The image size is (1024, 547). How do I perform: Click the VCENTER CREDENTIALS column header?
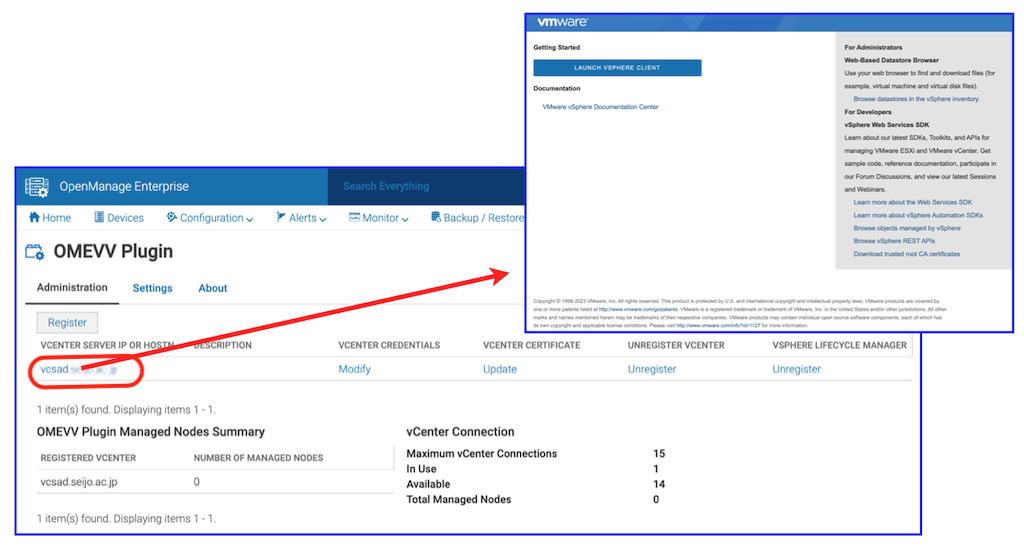point(389,345)
